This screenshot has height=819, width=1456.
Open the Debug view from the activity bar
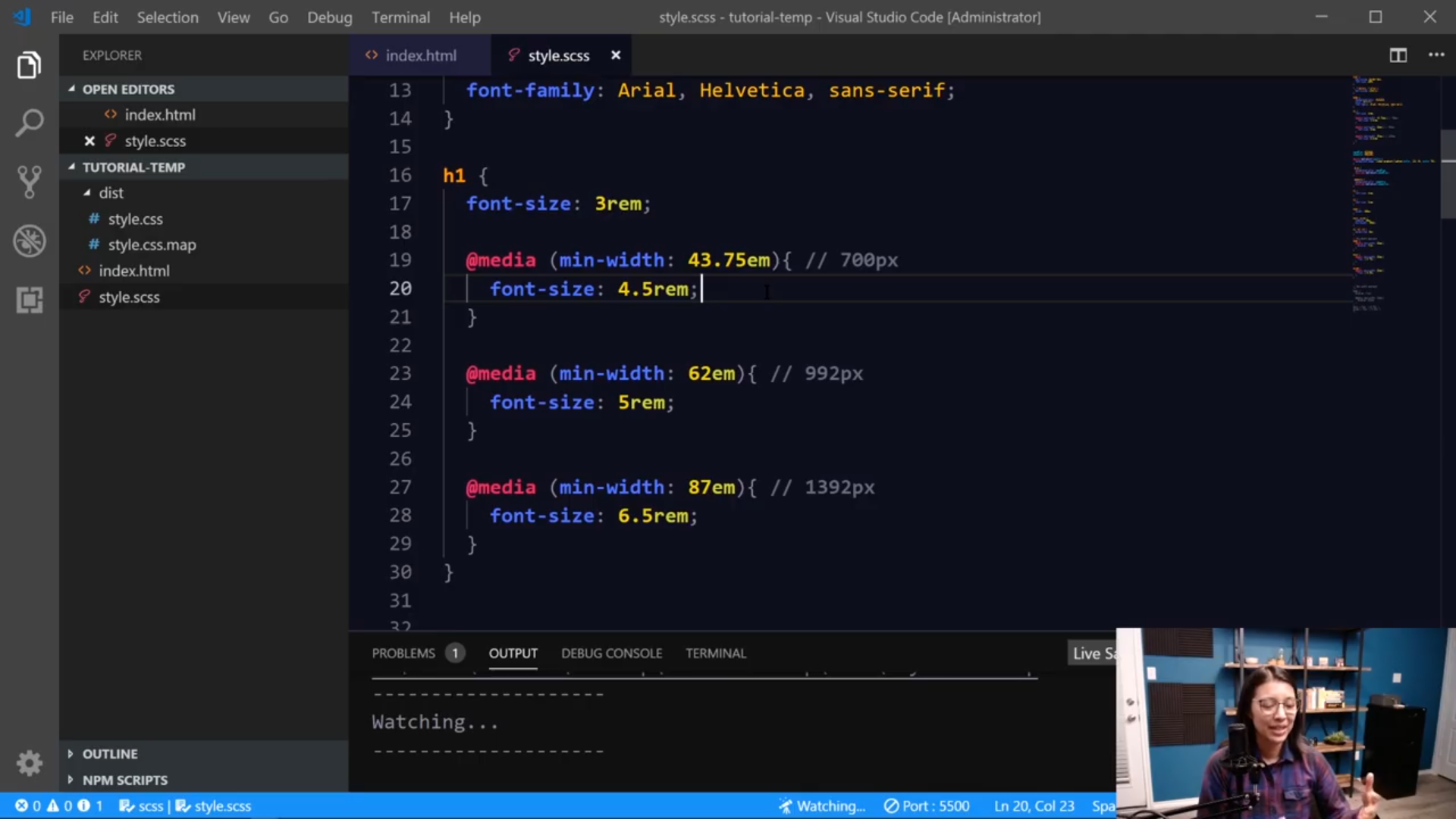click(x=29, y=240)
